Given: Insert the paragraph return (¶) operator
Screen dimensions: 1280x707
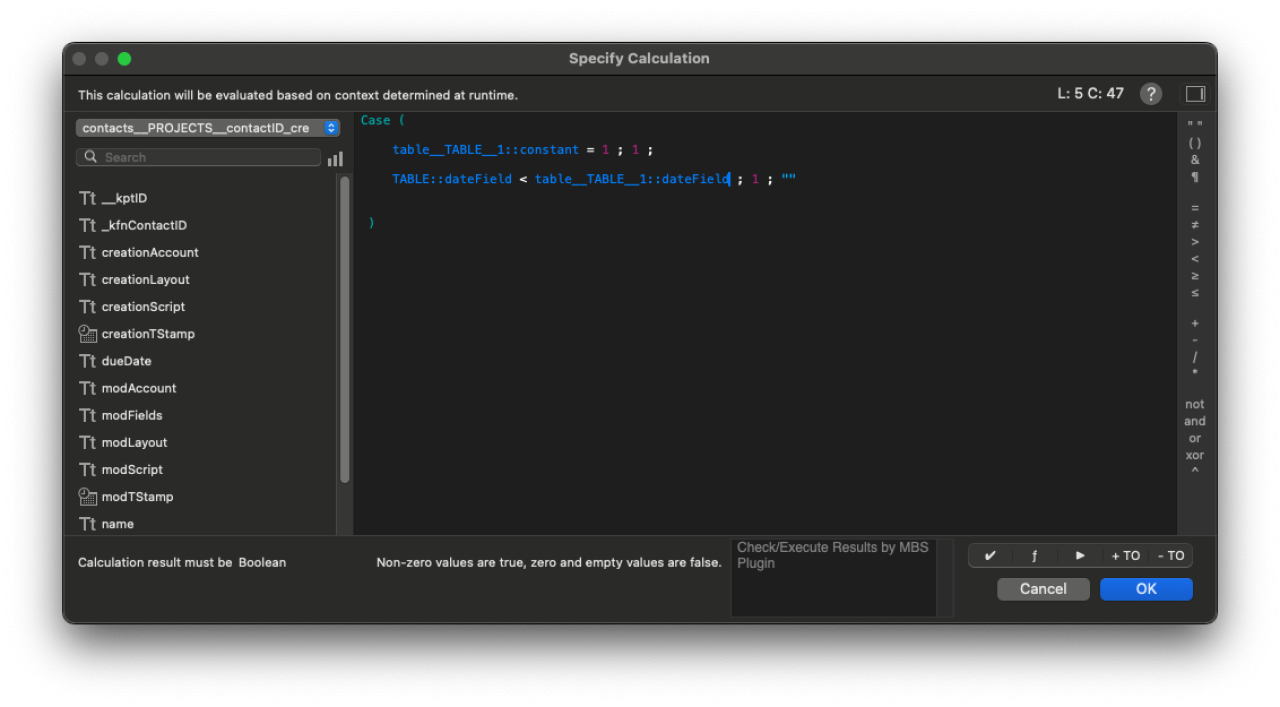Looking at the screenshot, I should pos(1195,177).
